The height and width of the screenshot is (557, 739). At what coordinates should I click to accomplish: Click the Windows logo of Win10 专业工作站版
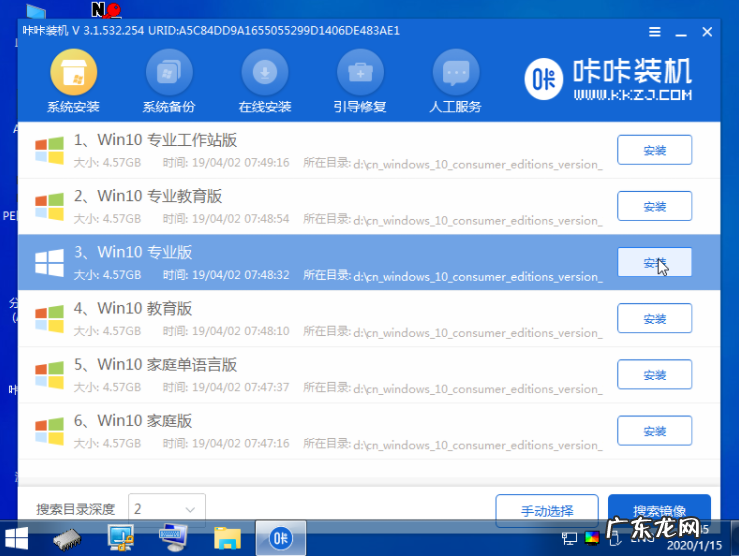(x=49, y=150)
